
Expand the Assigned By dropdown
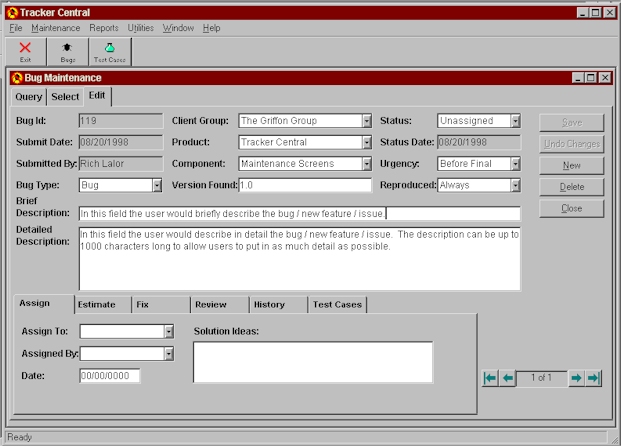[169, 354]
